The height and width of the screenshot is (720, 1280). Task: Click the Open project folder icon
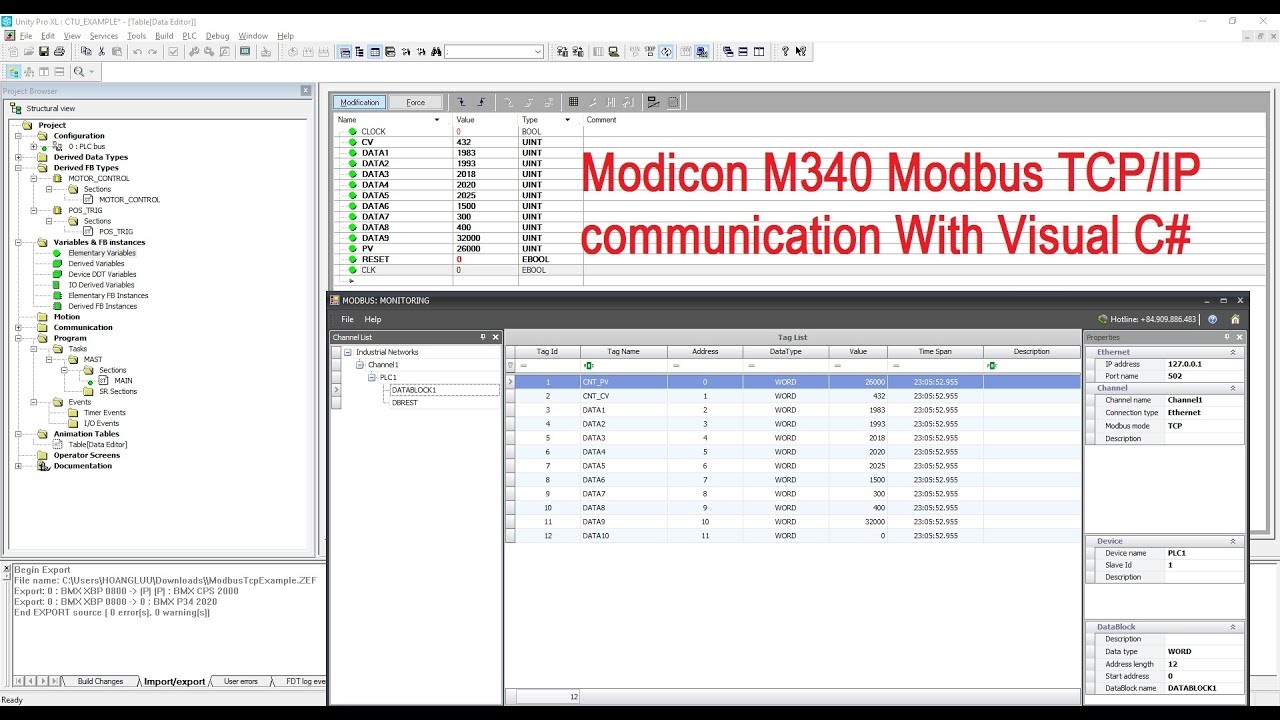pos(28,52)
